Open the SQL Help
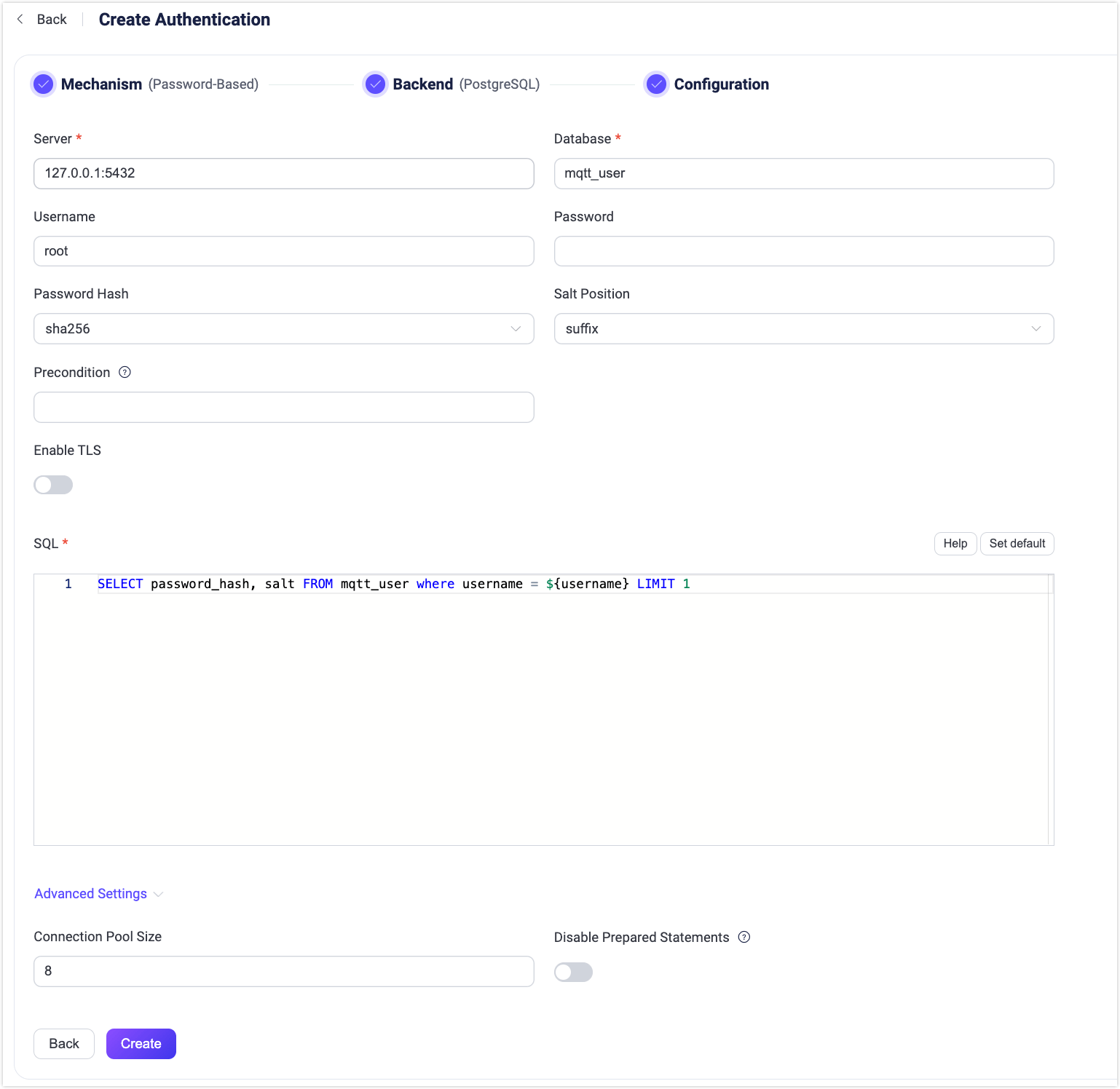This screenshot has width=1120, height=1089. click(955, 543)
